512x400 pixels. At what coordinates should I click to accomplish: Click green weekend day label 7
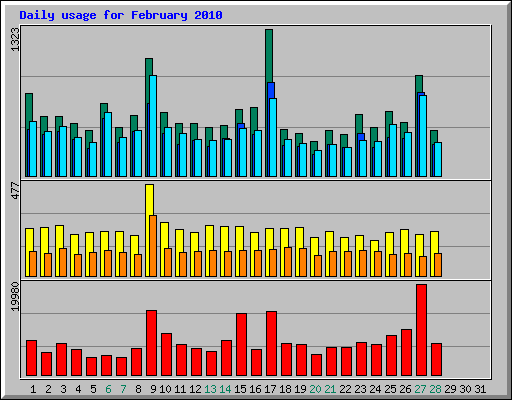pos(123,389)
